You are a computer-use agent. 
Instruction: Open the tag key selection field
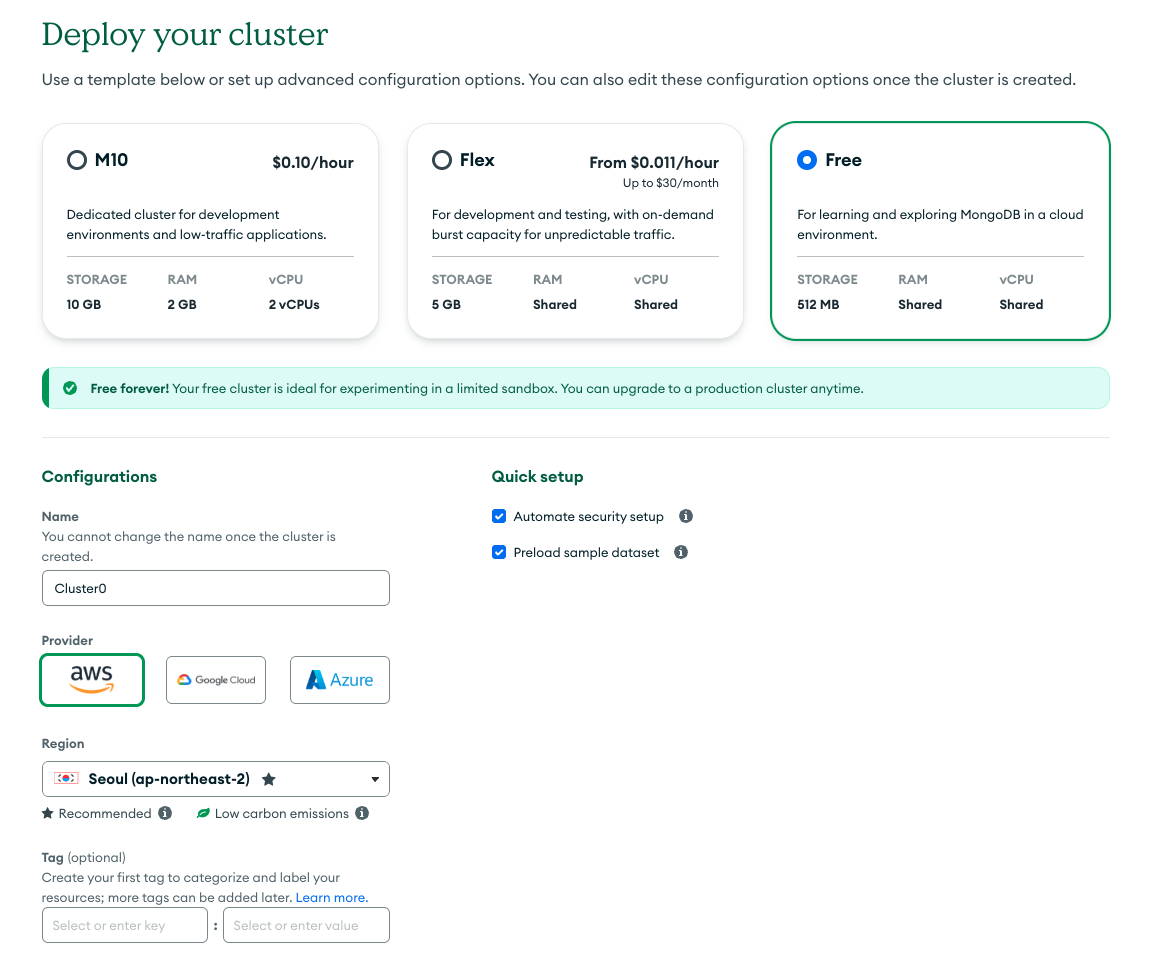click(125, 925)
